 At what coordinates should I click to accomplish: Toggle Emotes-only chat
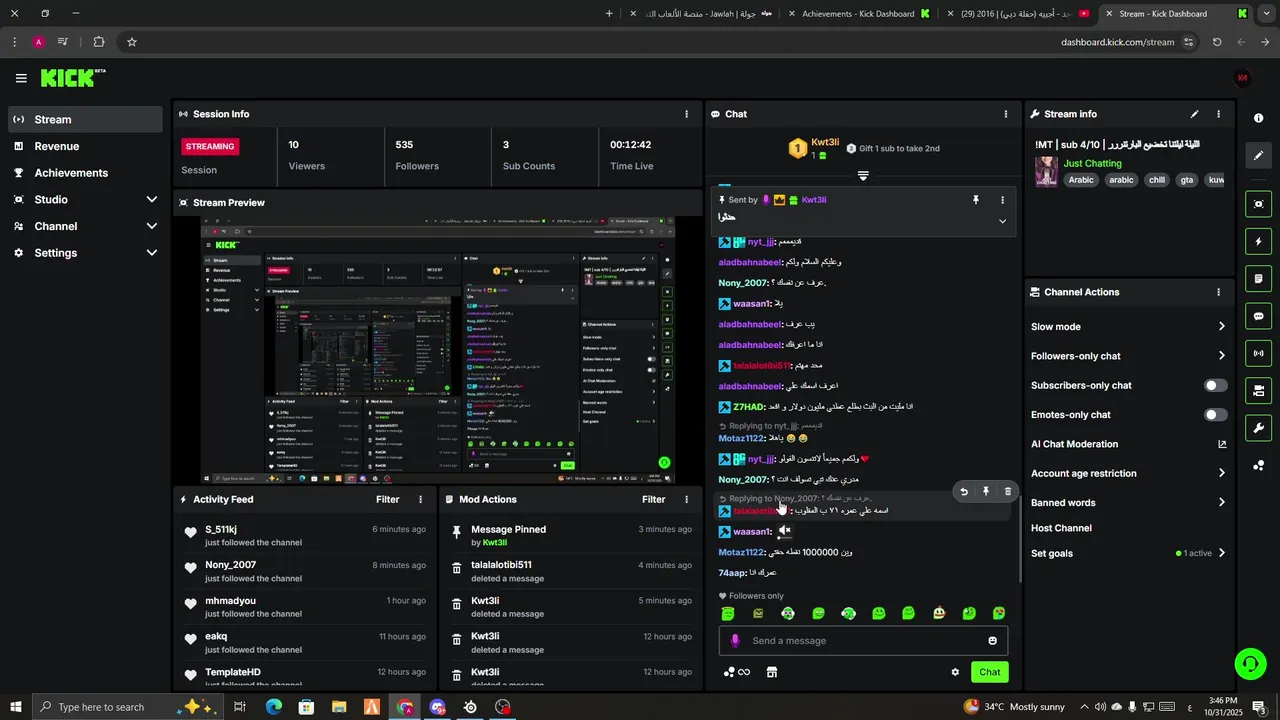[x=1215, y=415]
